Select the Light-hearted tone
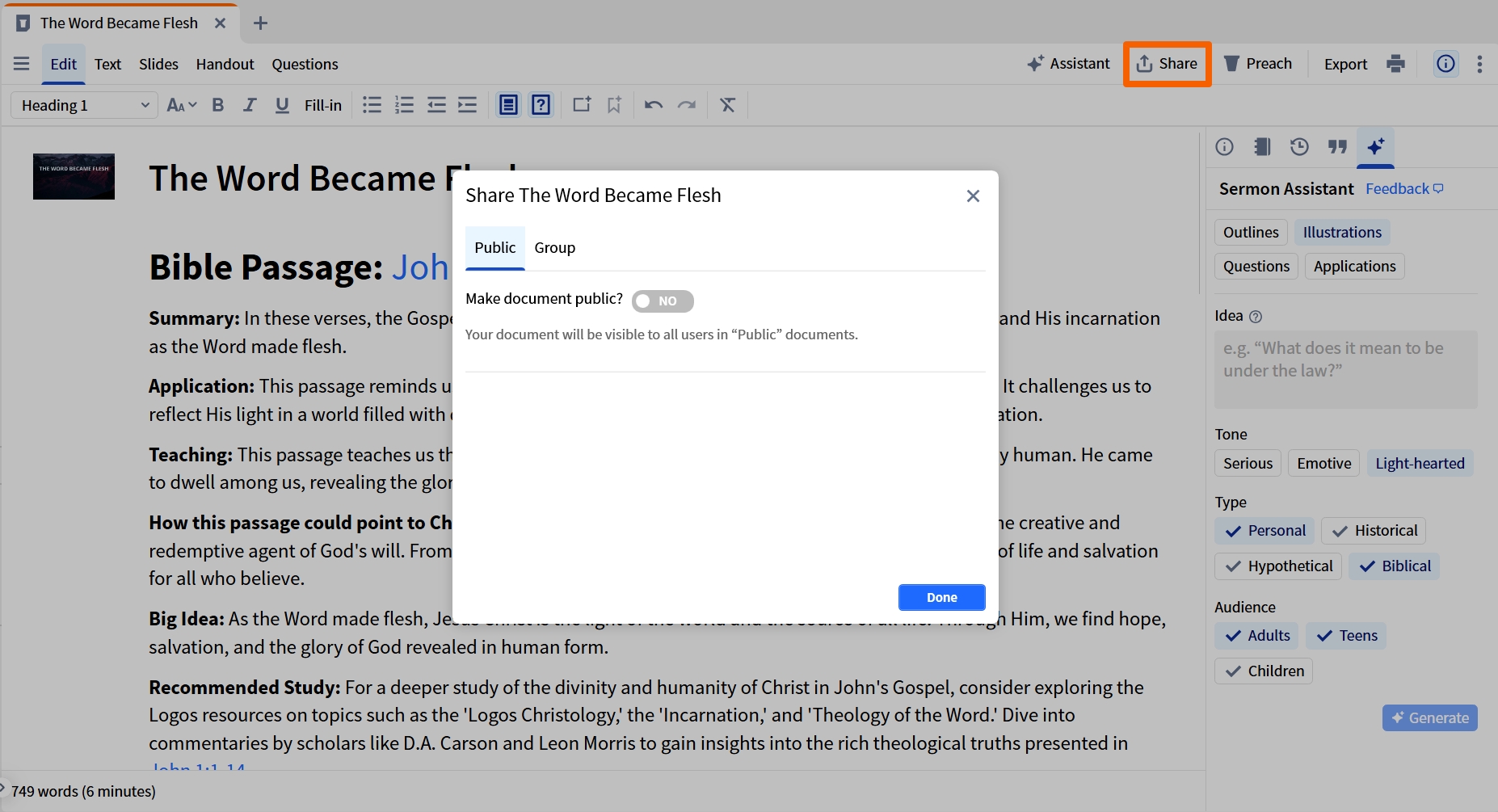1498x812 pixels. (1420, 463)
